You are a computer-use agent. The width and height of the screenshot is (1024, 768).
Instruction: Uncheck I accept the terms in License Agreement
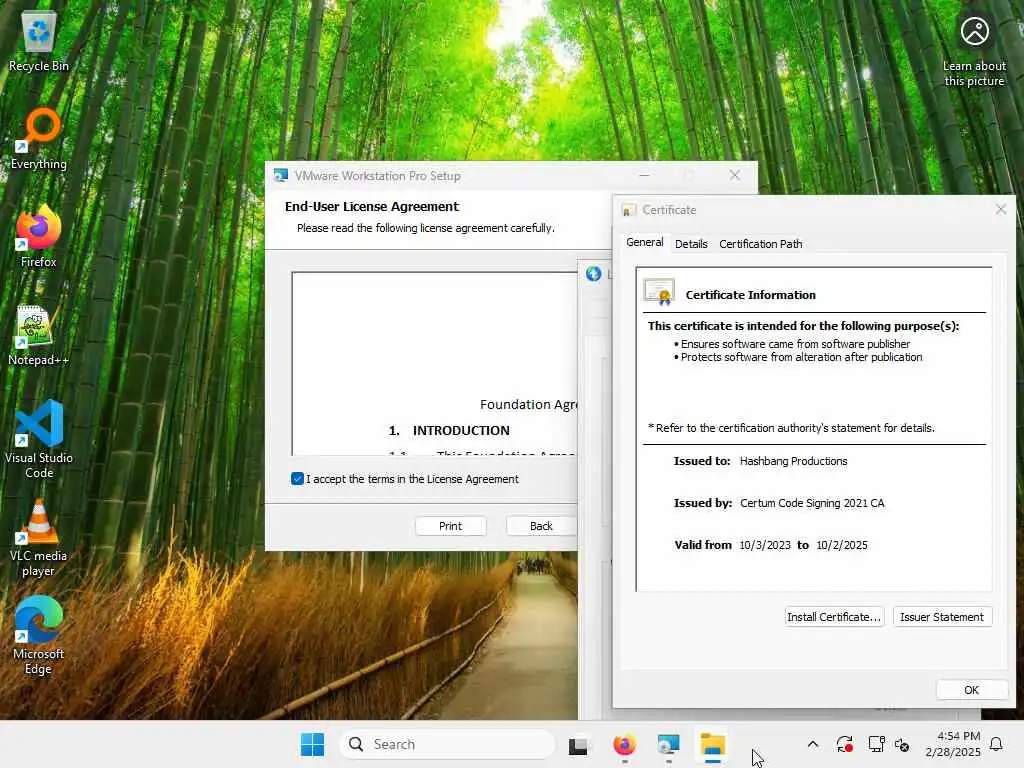297,479
